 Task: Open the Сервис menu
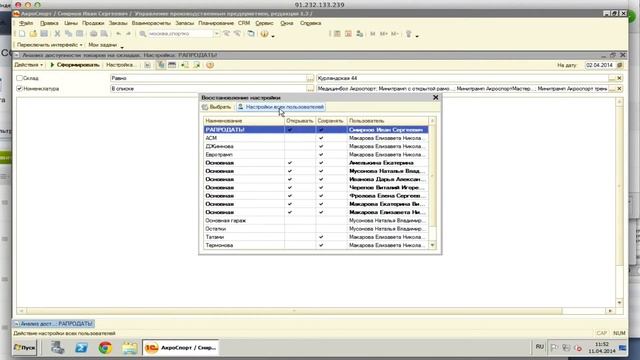(264, 23)
